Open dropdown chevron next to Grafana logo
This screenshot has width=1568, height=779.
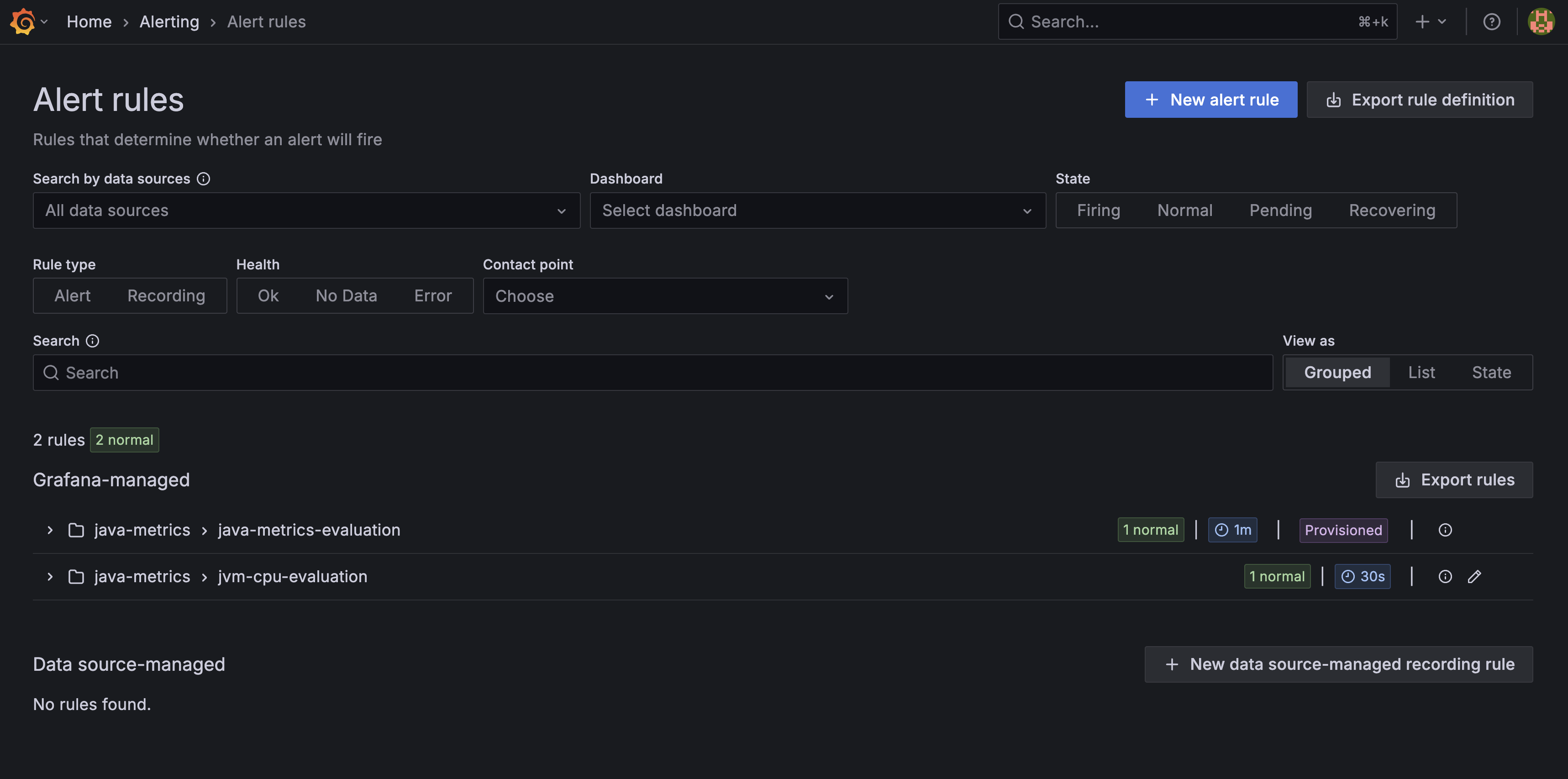(44, 22)
